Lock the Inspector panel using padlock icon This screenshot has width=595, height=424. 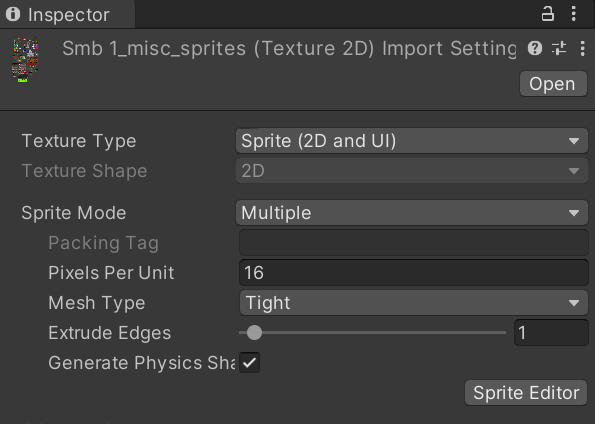click(547, 14)
